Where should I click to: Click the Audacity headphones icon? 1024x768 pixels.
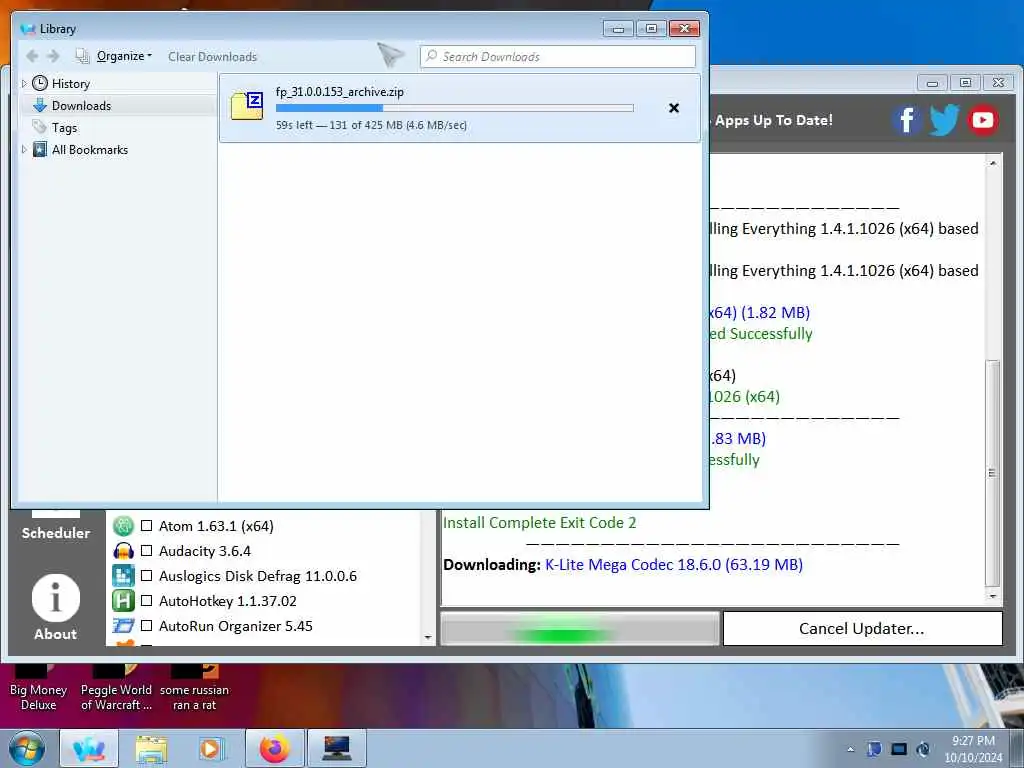click(123, 551)
